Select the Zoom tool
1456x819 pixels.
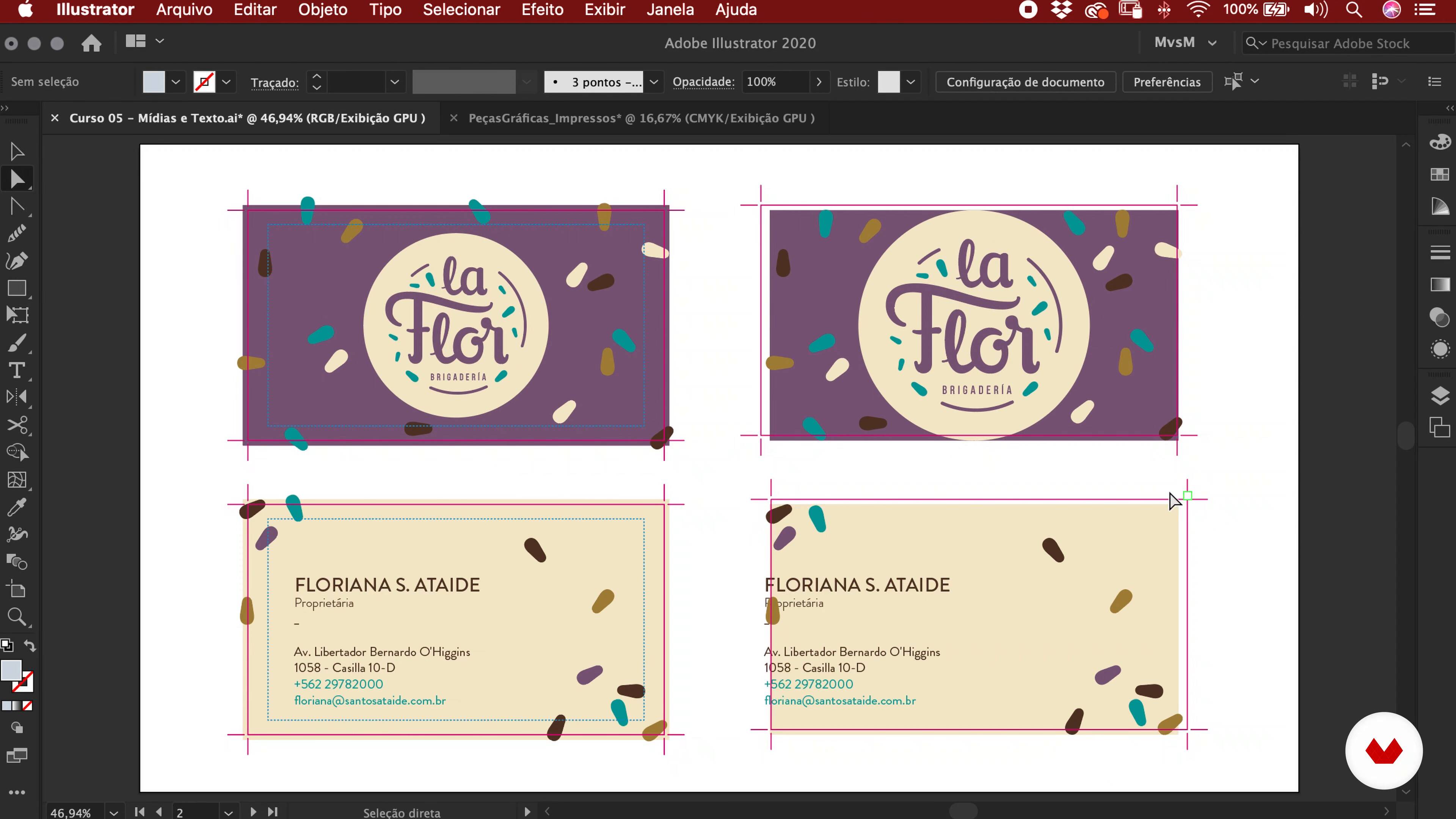[17, 617]
